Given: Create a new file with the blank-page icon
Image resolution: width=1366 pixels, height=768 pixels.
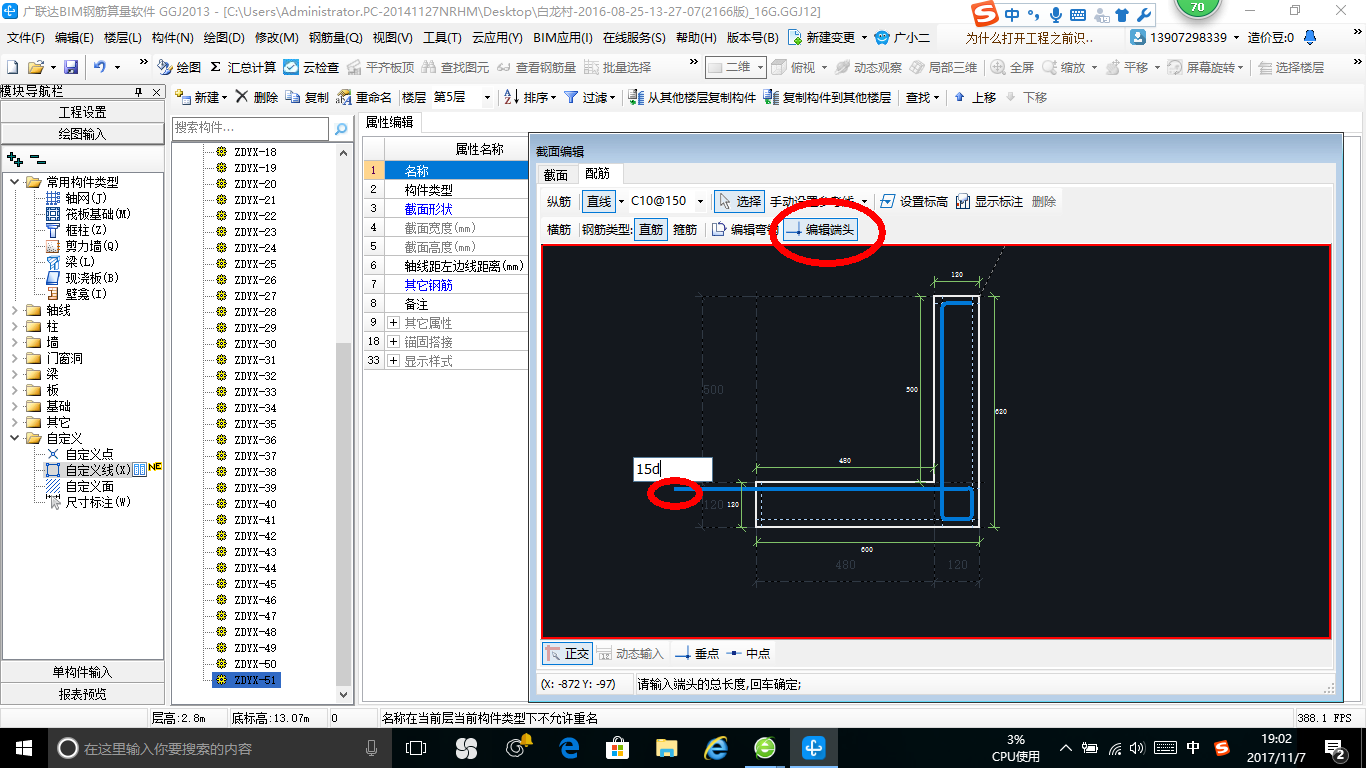Looking at the screenshot, I should [13, 67].
